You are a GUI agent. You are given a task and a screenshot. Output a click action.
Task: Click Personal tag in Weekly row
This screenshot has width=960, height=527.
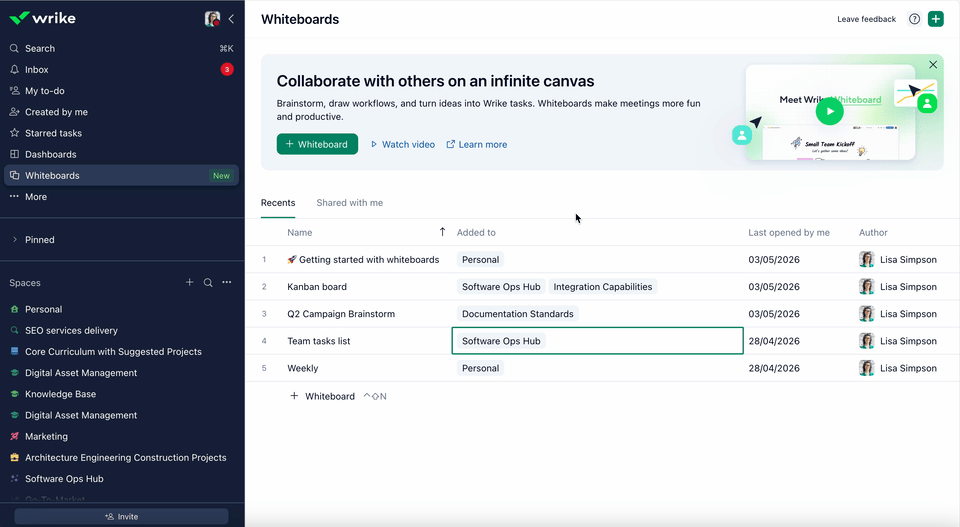pos(481,368)
